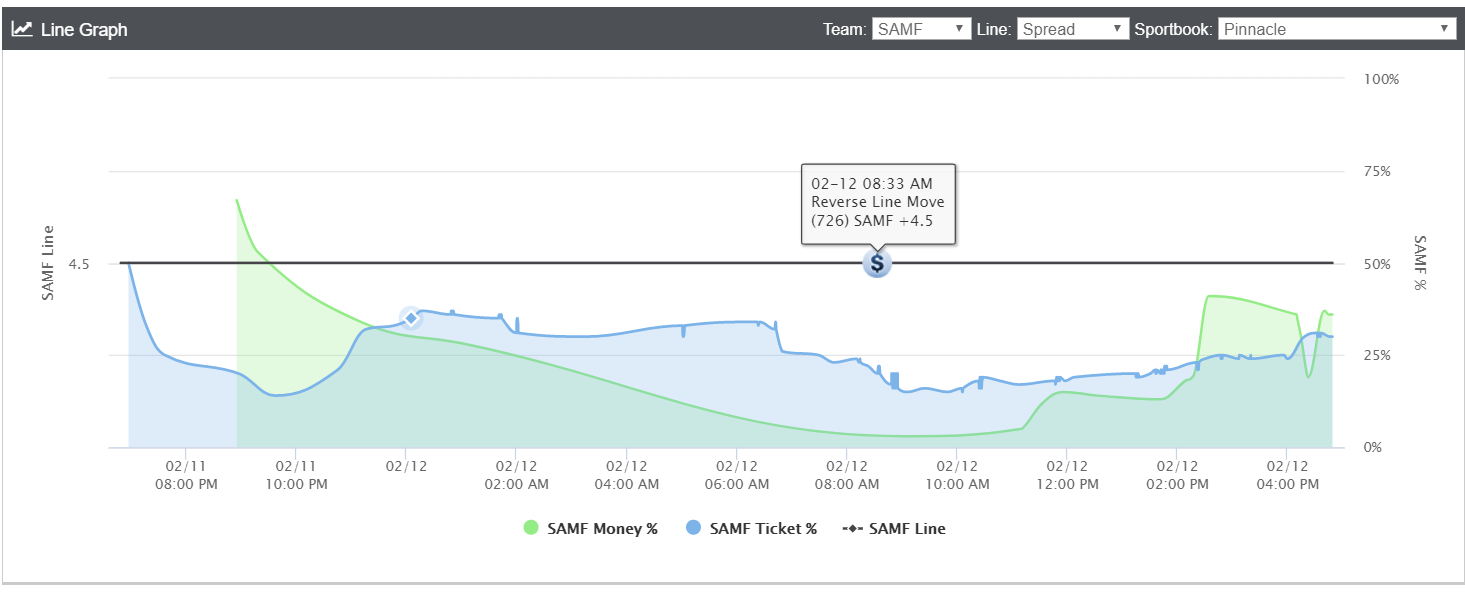Toggle the SAMF Line legend series
Screen dimensions: 1465x592
894,529
